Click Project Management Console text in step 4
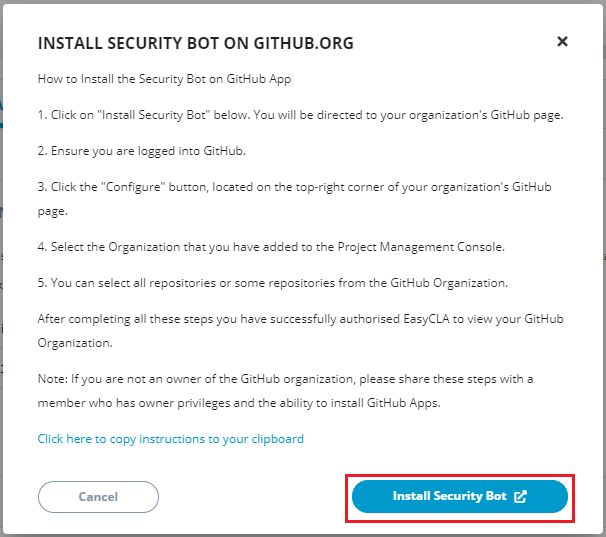 coord(421,247)
